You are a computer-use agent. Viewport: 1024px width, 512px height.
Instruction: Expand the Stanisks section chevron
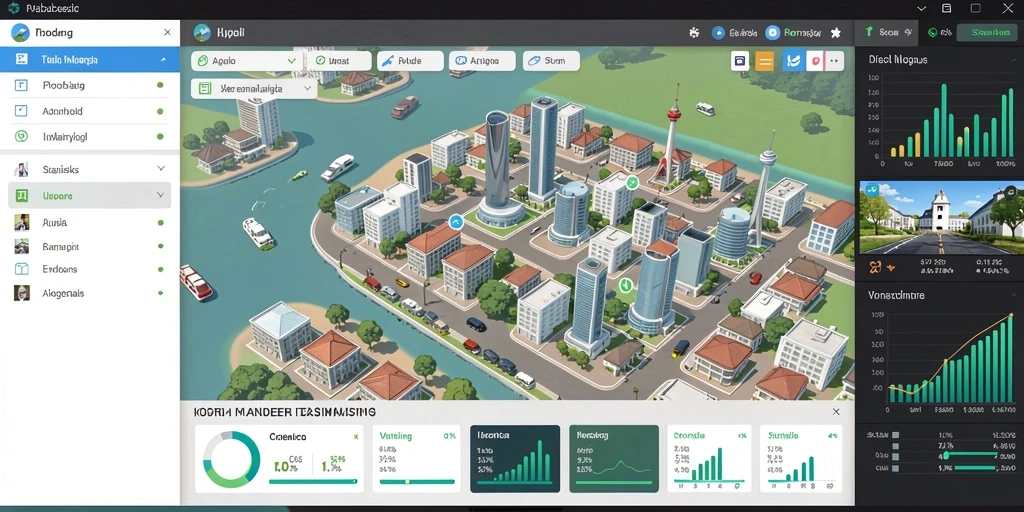tap(161, 168)
